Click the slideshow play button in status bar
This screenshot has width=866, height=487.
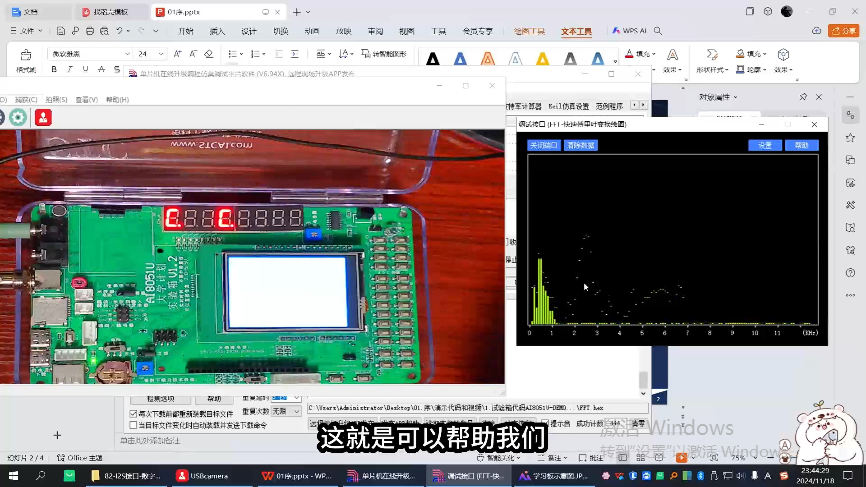pos(681,458)
